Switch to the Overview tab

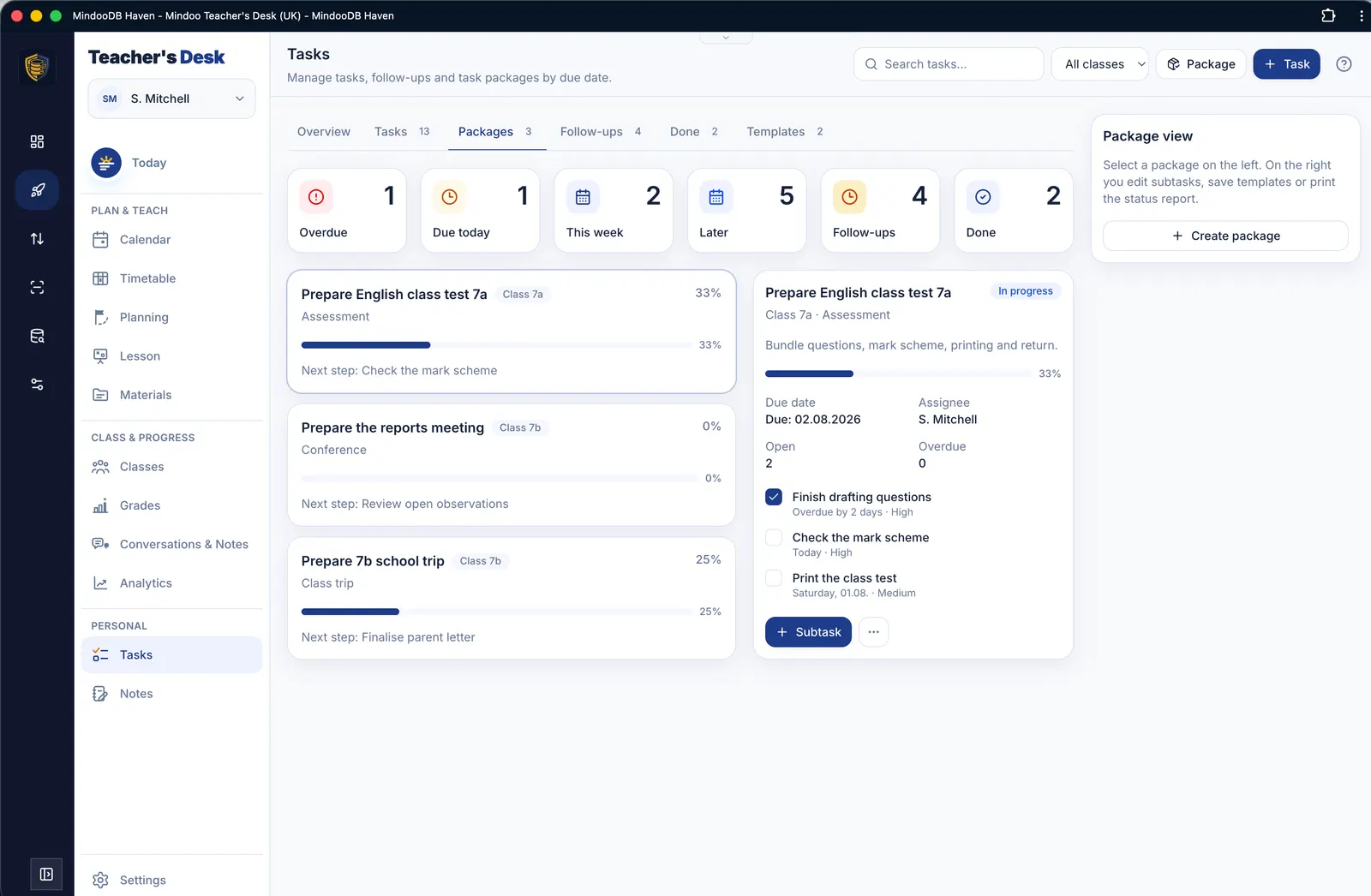(x=324, y=131)
